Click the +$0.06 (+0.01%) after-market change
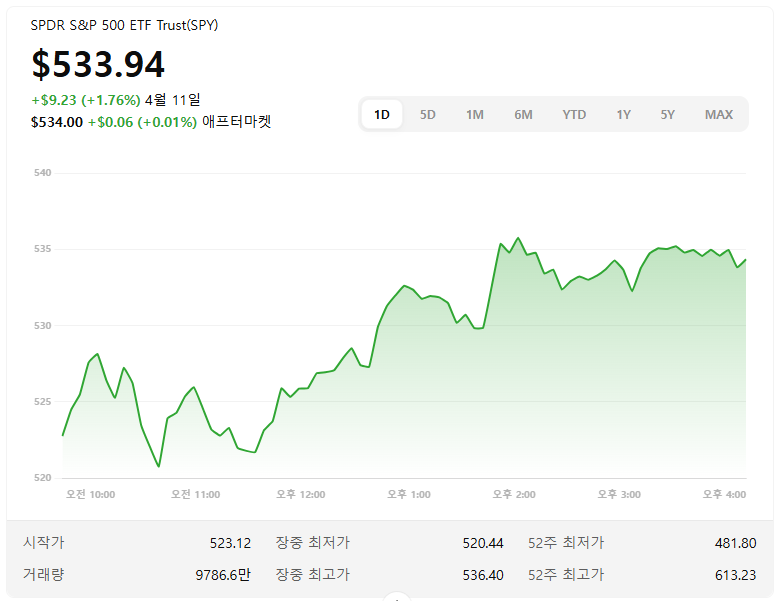Screen dimensions: 782x601 [x=143, y=122]
